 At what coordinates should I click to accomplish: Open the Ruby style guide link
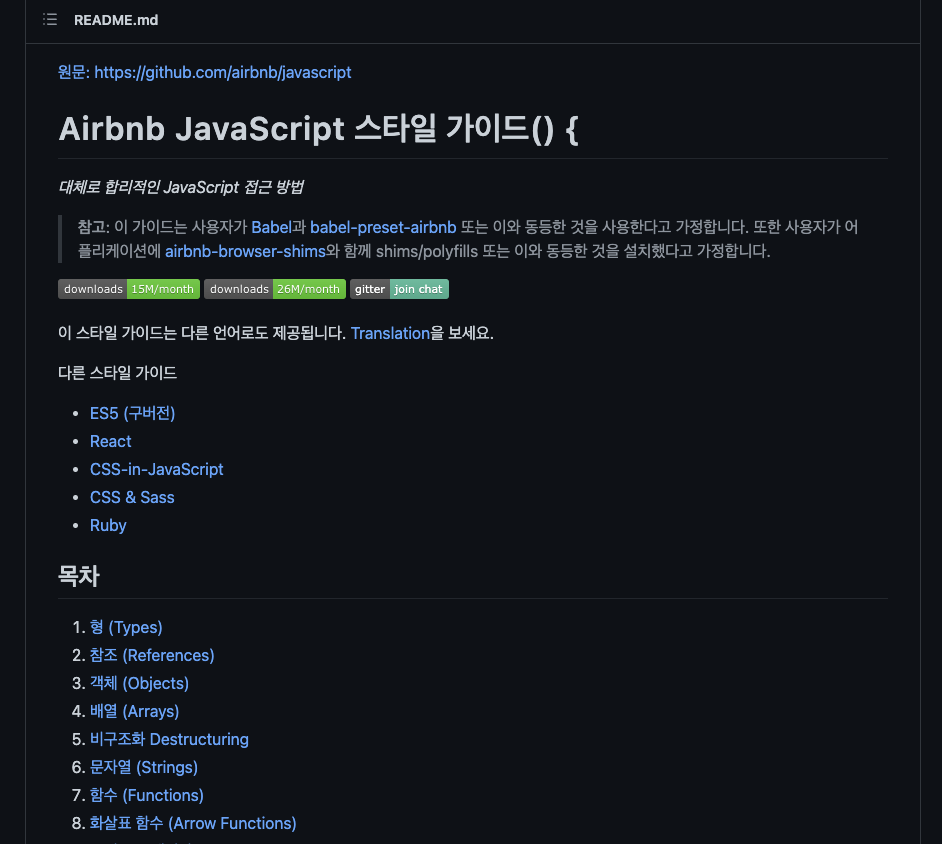108,526
